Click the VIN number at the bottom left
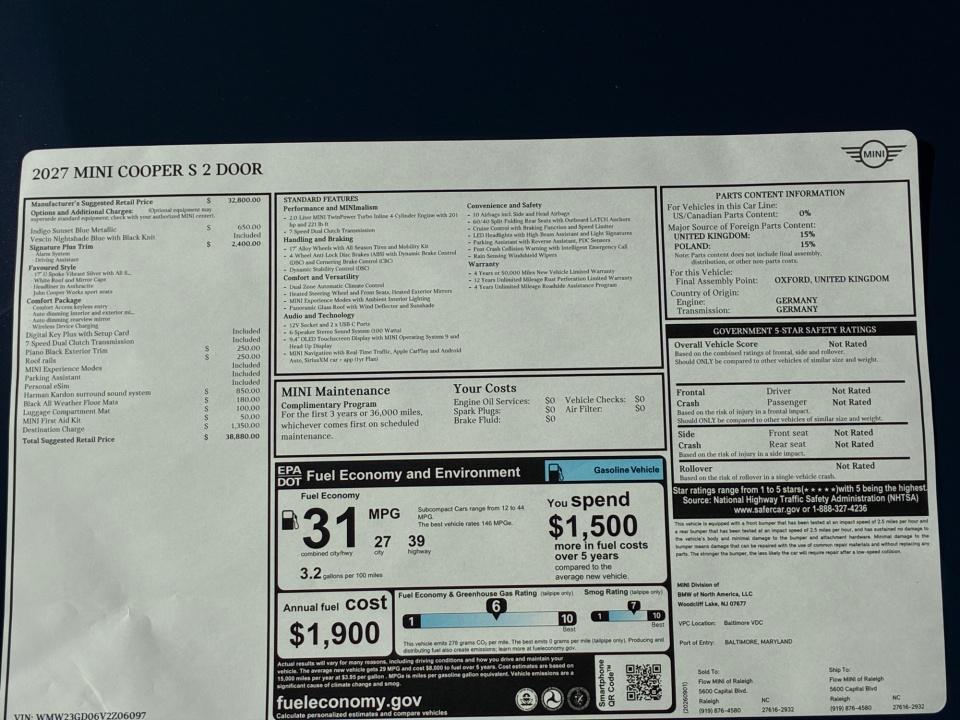960x720 pixels. coord(80,715)
